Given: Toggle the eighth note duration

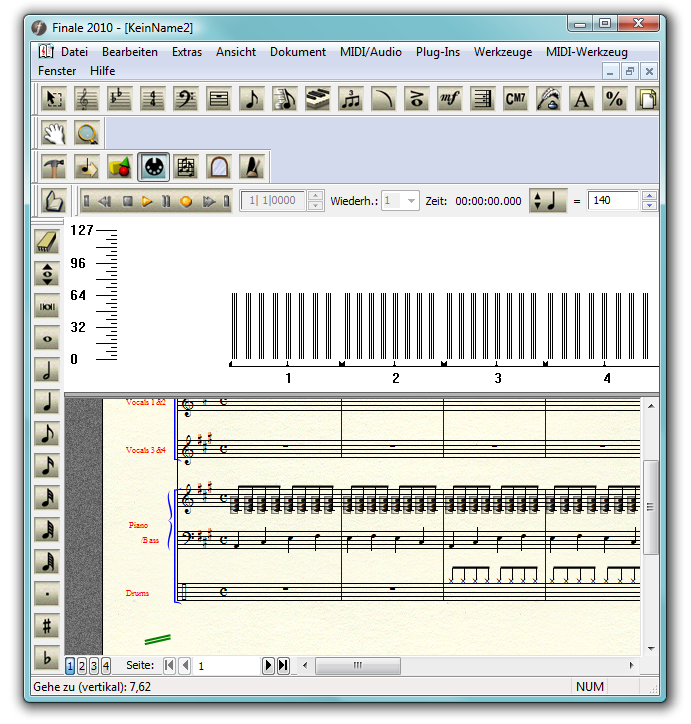Looking at the screenshot, I should 47,434.
